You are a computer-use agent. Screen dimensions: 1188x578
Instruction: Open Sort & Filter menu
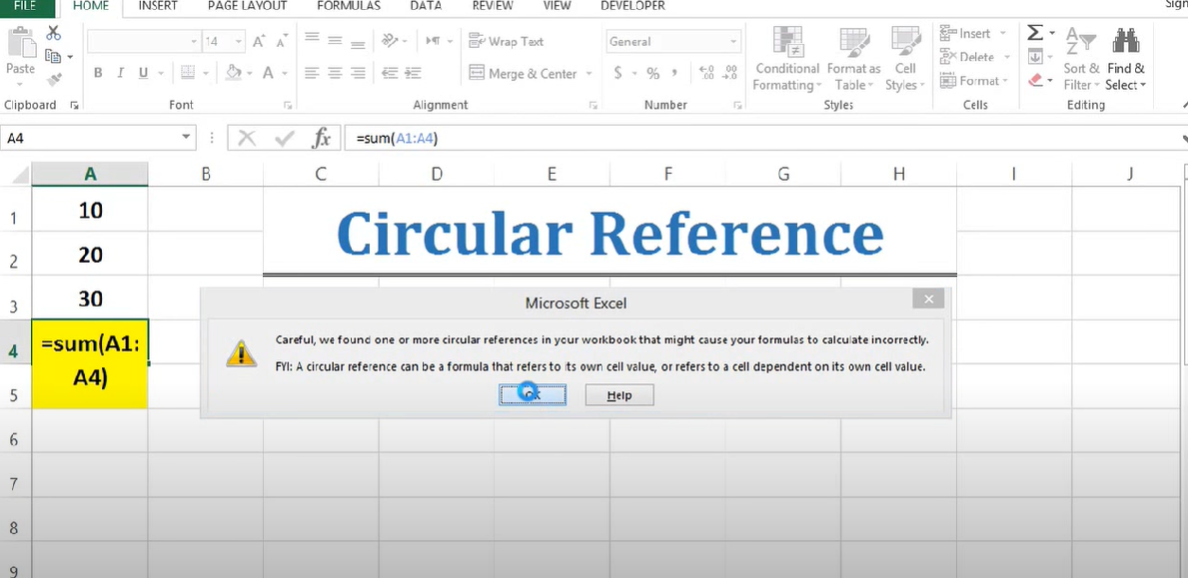coord(1081,59)
